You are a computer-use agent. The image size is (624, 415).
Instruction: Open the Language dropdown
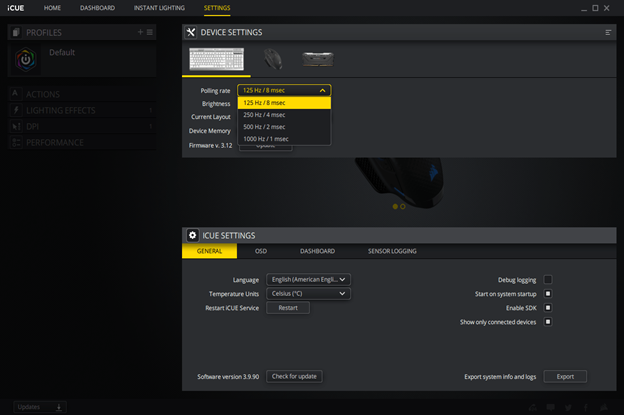[x=308, y=280]
